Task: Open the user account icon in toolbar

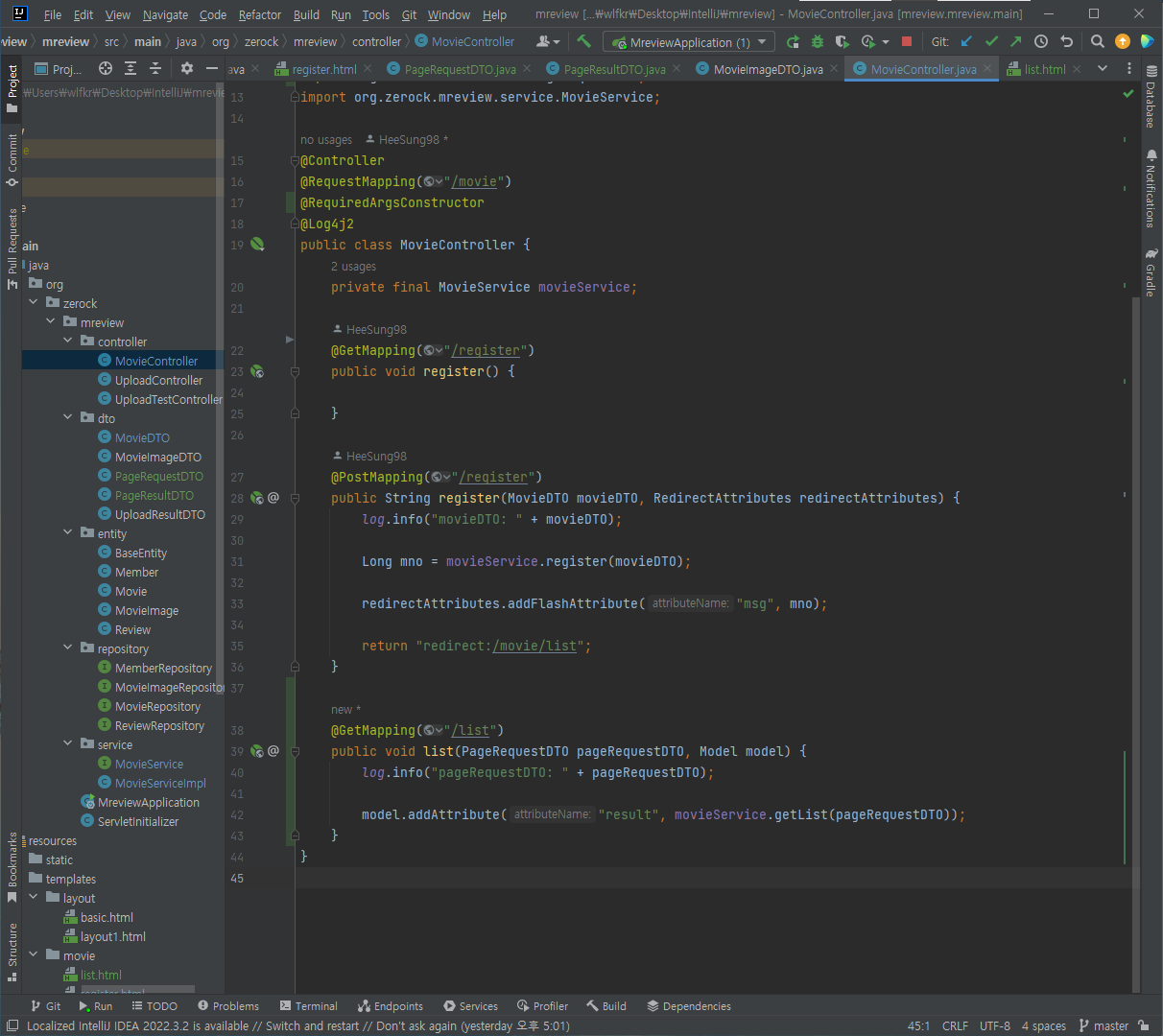Action: [x=547, y=41]
